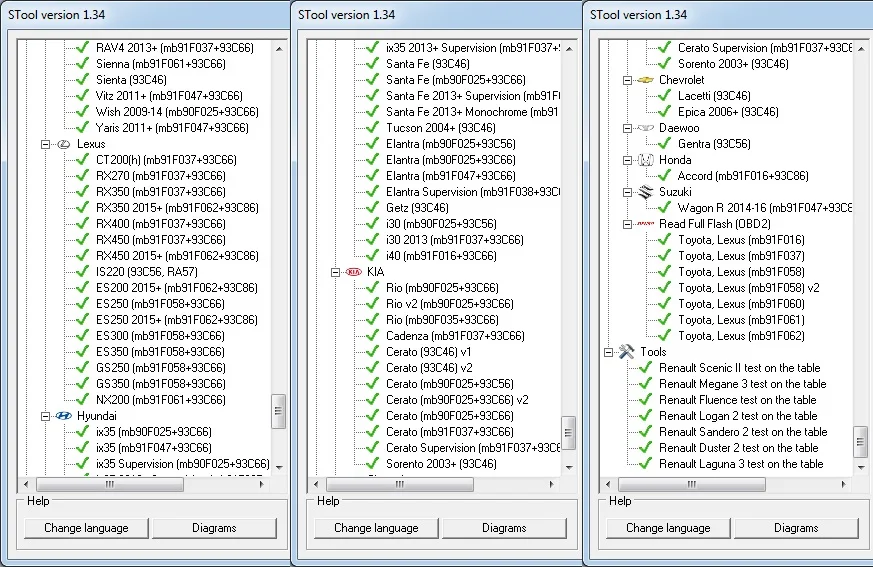Click the middle window's horizontal scrollbar thumb

coord(400,485)
